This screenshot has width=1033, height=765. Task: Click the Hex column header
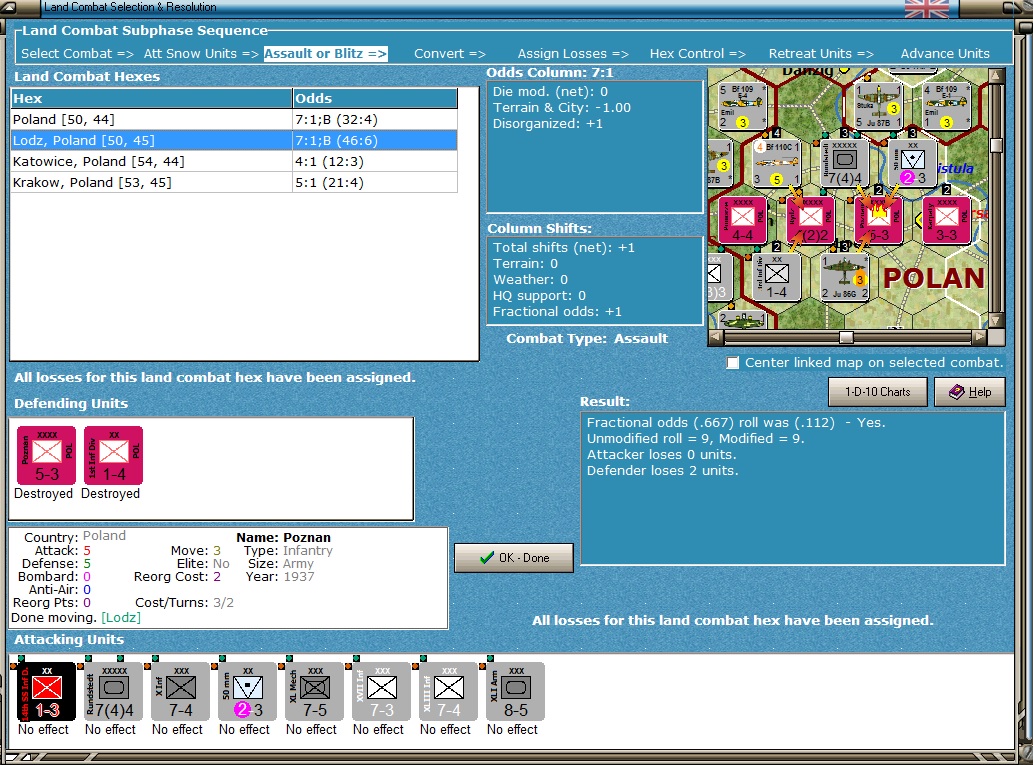click(x=152, y=99)
